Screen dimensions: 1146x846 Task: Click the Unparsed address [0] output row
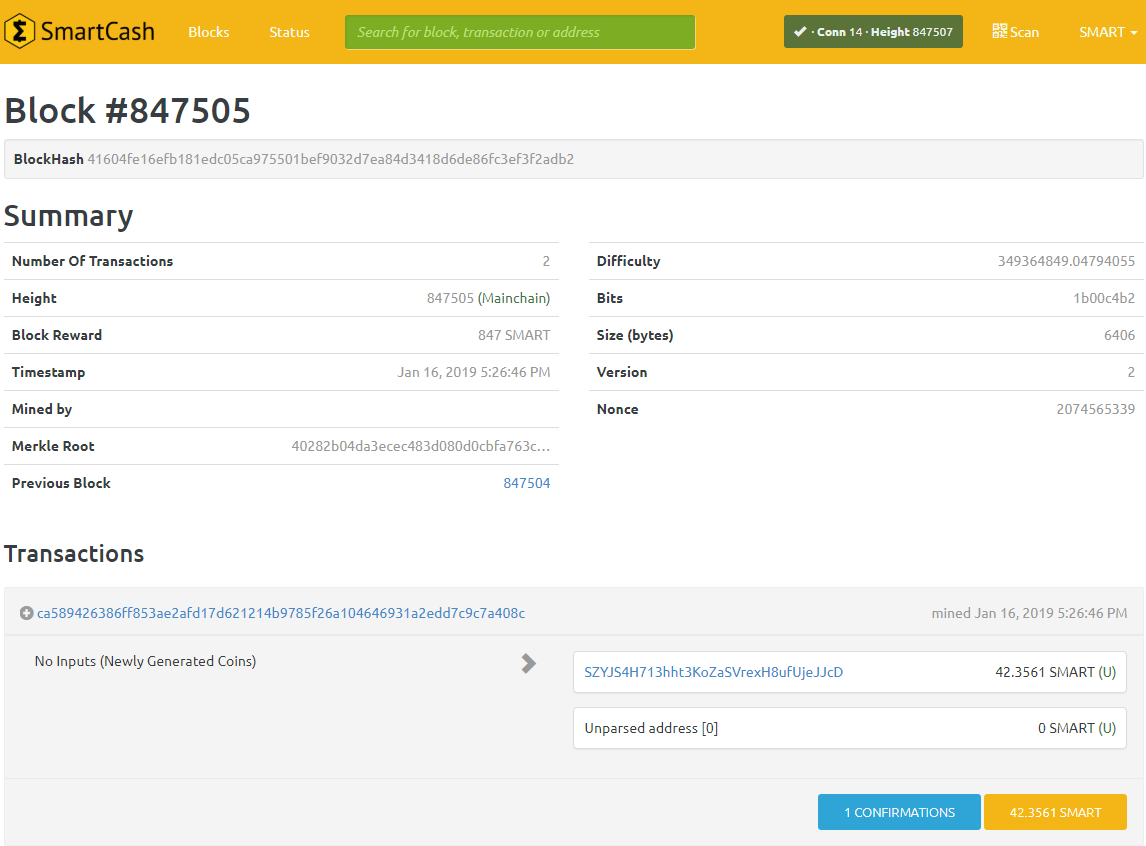point(849,728)
